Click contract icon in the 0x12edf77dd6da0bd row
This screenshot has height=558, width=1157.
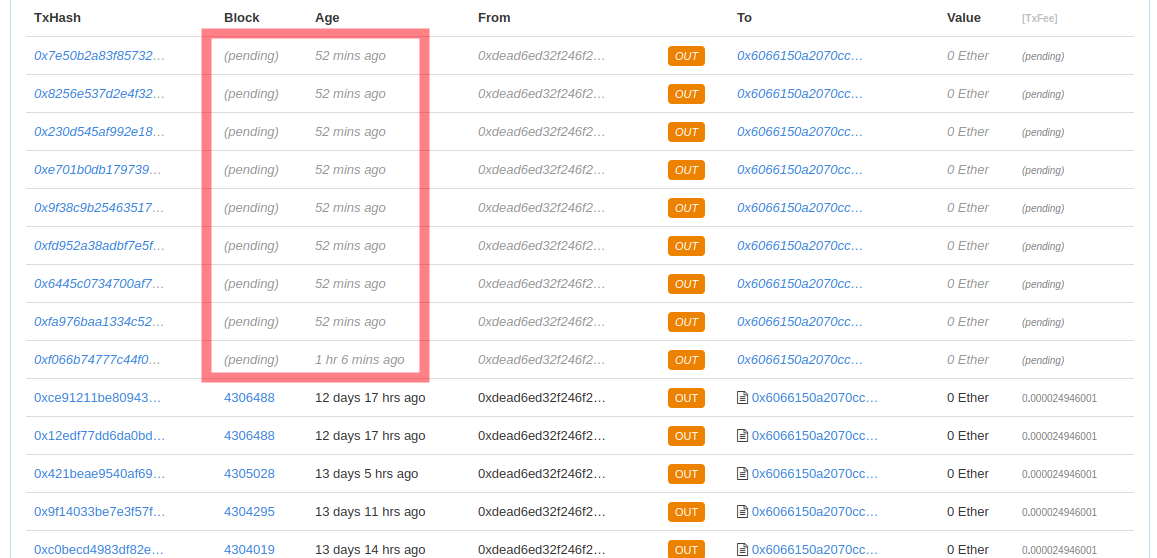pos(742,435)
